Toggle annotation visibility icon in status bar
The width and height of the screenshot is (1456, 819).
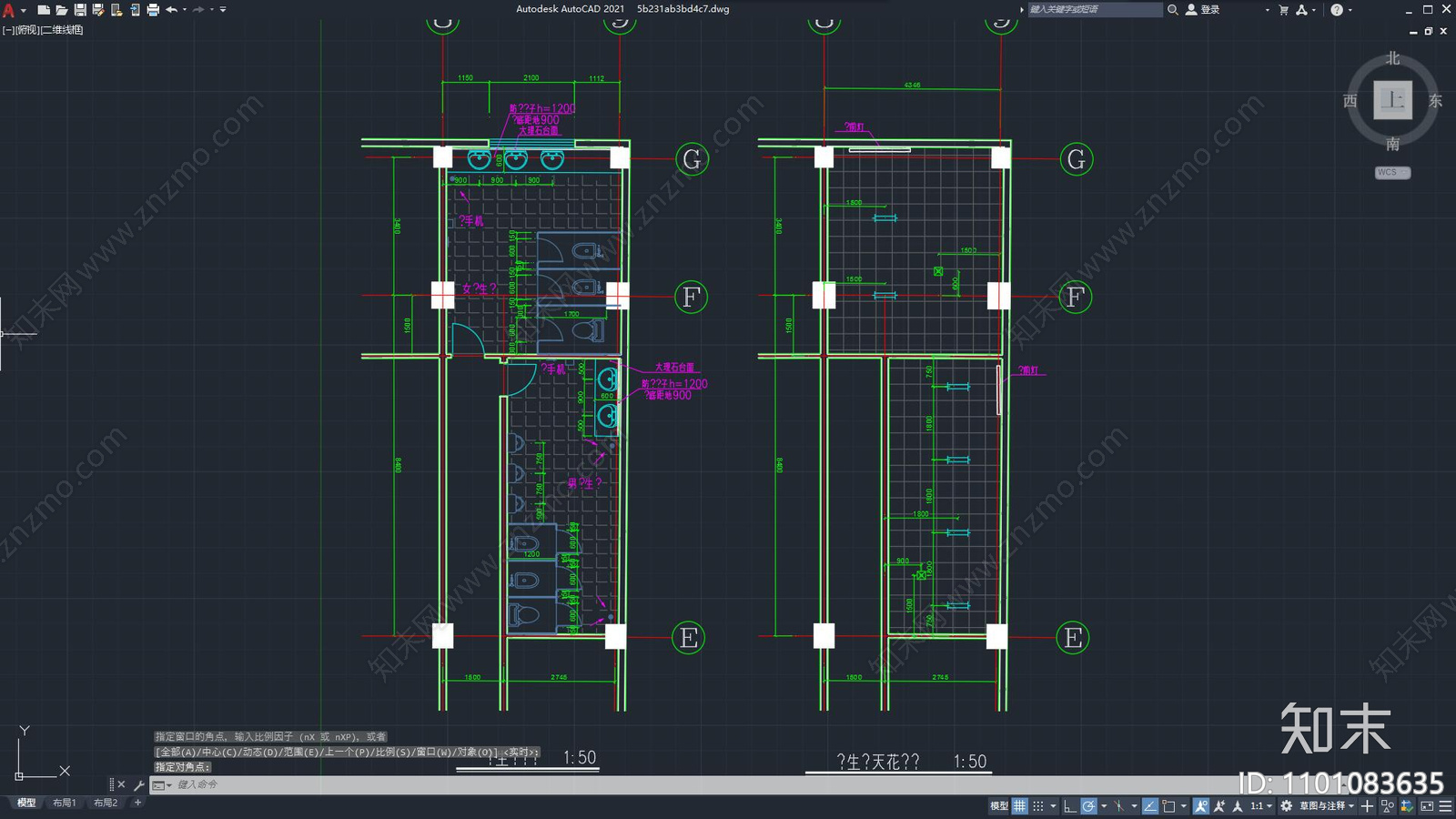[1201, 806]
